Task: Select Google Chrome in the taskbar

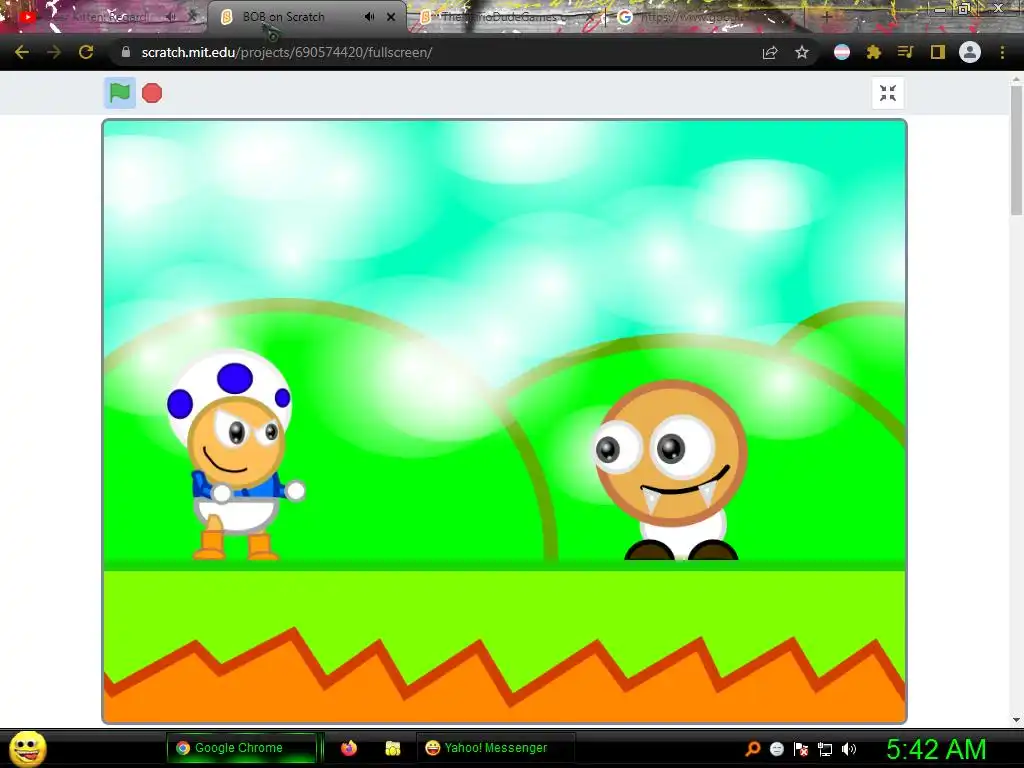Action: point(242,748)
